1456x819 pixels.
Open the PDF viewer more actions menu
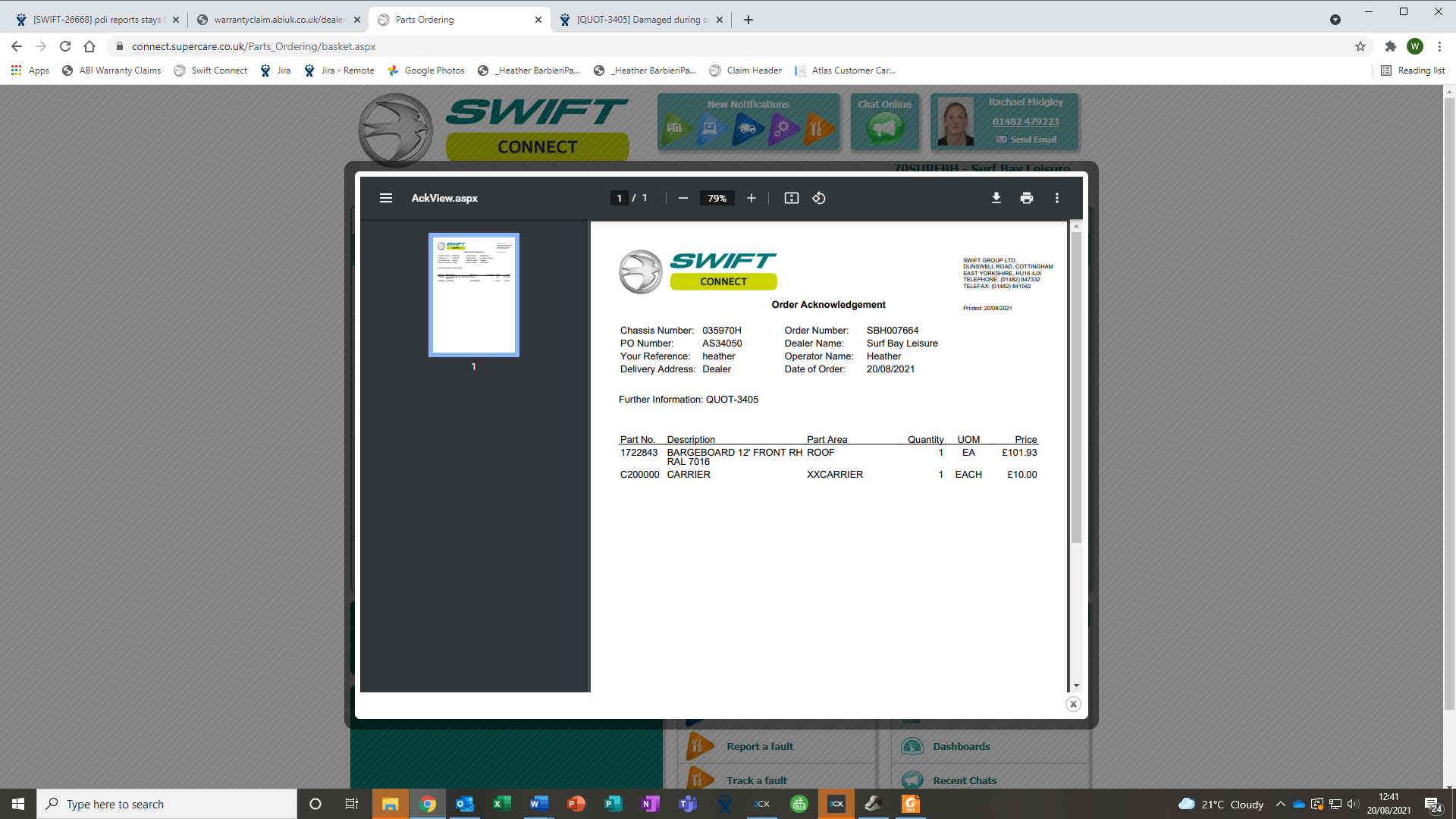coord(1057,198)
